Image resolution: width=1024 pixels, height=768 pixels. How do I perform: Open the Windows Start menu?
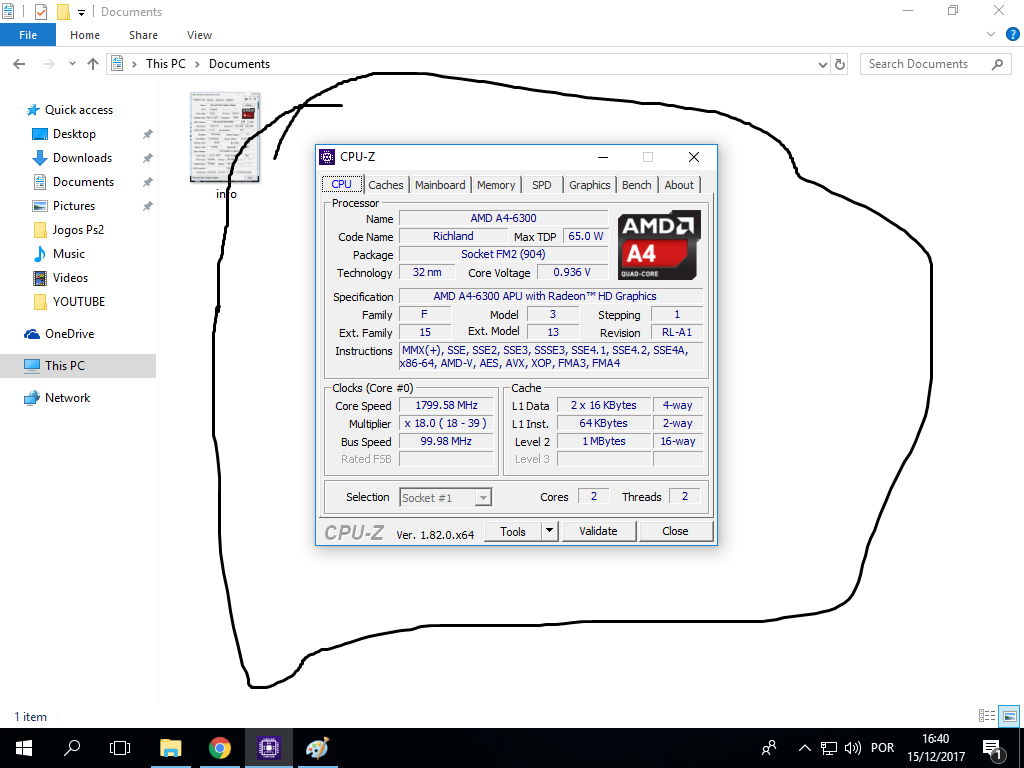tap(24, 748)
